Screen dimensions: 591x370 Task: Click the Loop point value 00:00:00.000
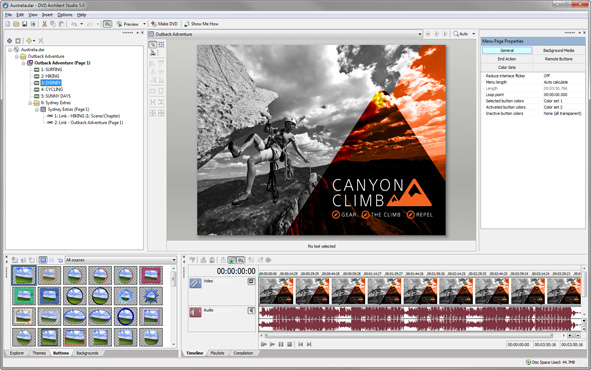(x=555, y=95)
